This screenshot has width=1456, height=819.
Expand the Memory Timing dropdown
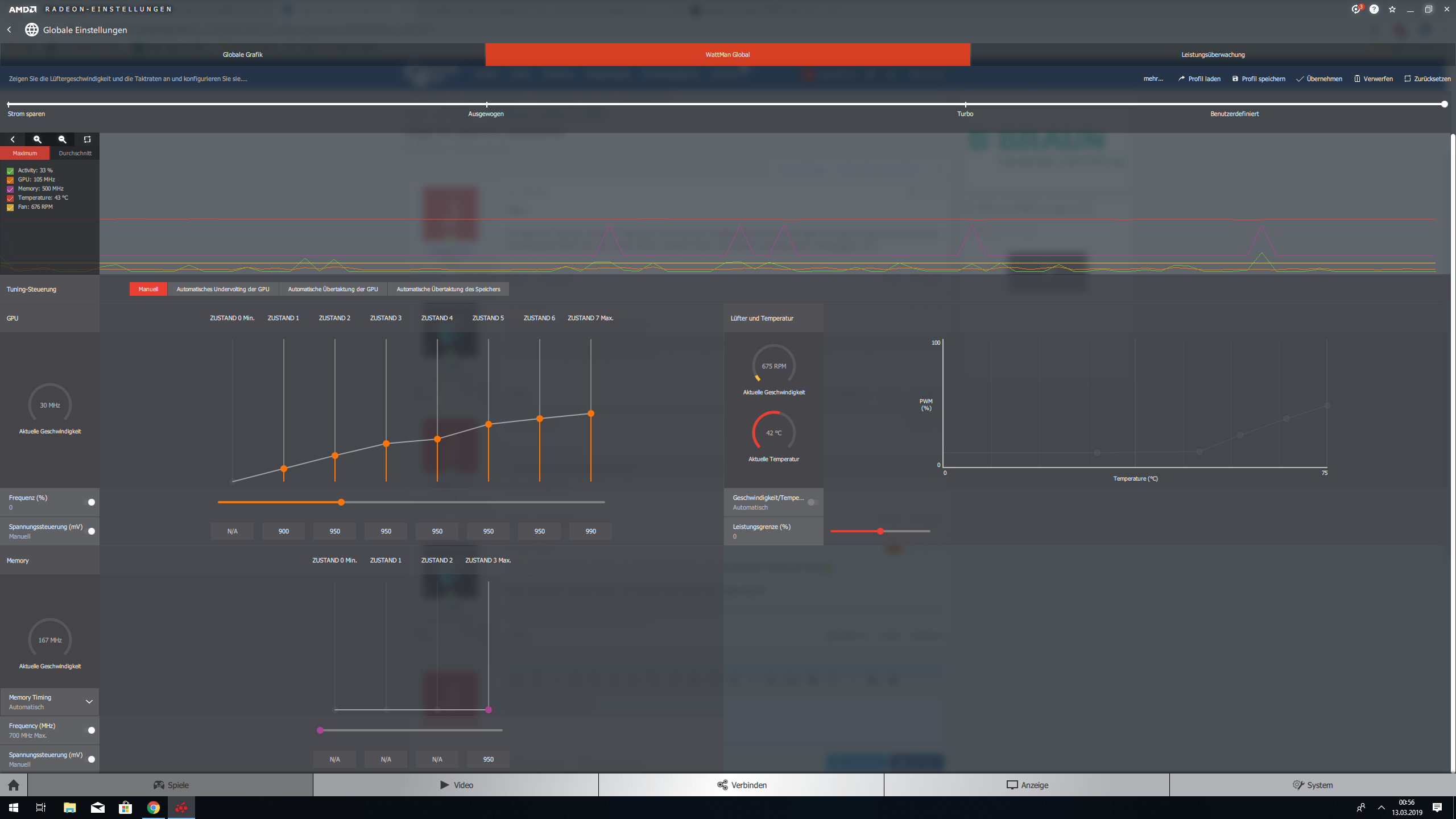pyautogui.click(x=89, y=702)
